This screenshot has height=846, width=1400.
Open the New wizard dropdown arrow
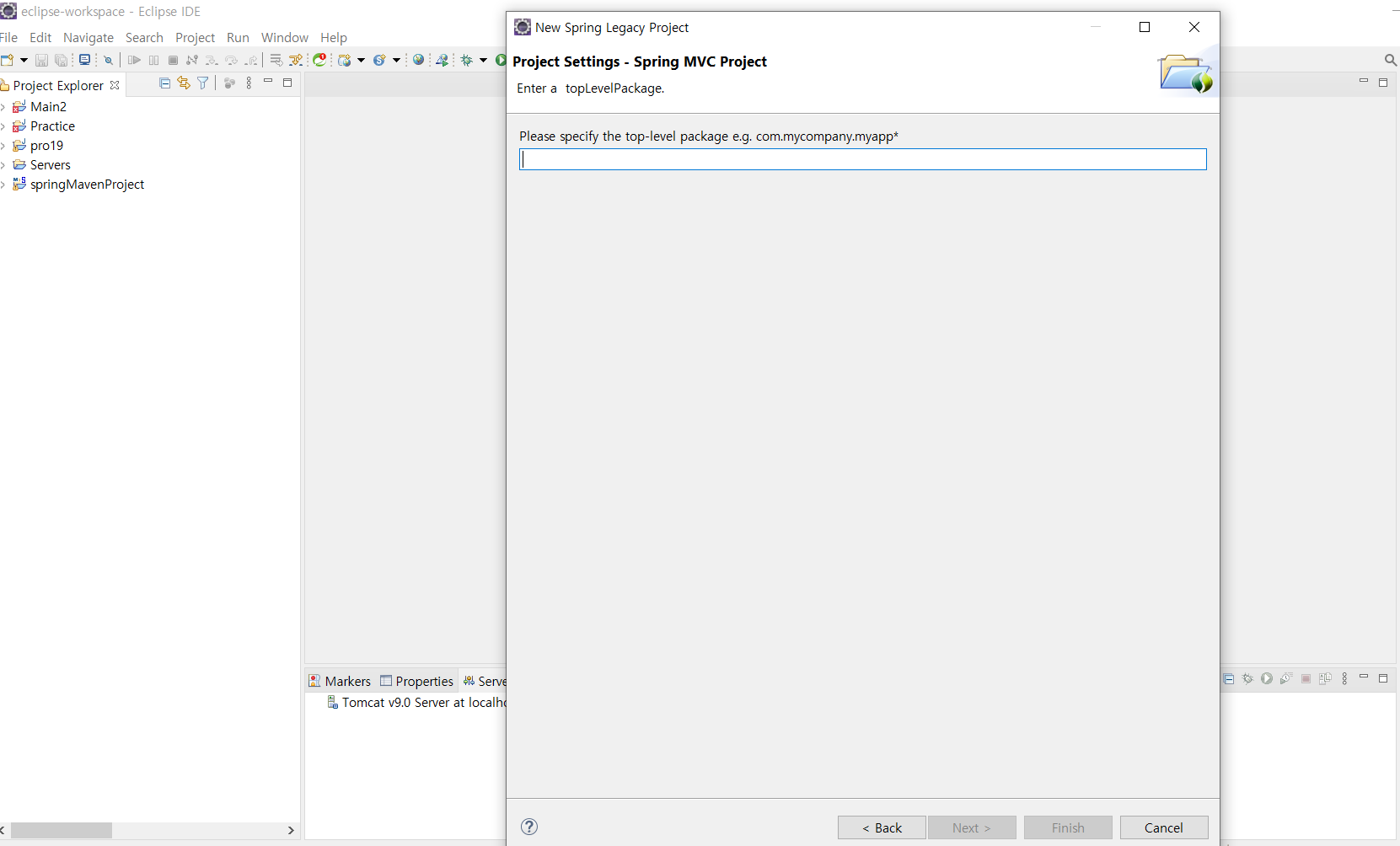click(24, 60)
